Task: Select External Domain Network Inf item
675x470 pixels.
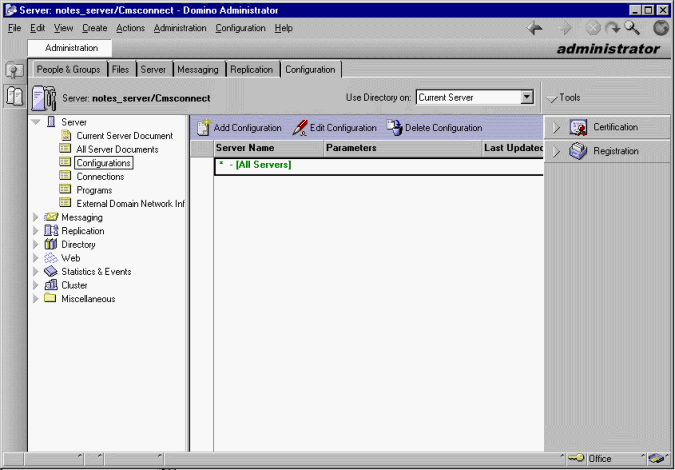Action: click(130, 204)
